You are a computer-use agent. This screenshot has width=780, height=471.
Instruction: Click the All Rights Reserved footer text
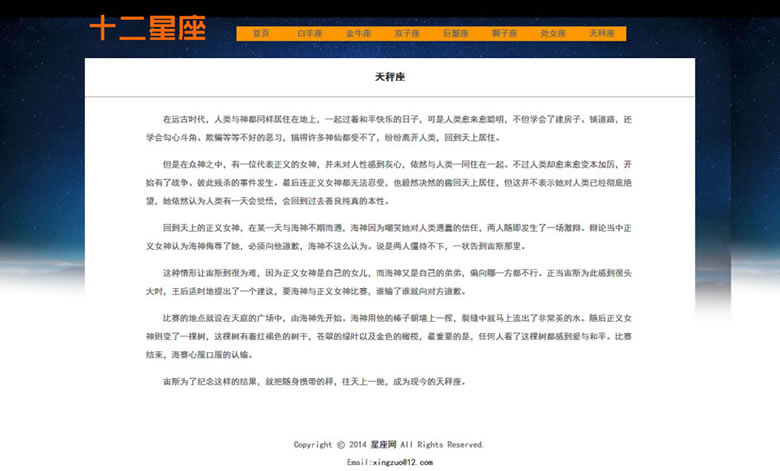point(442,444)
